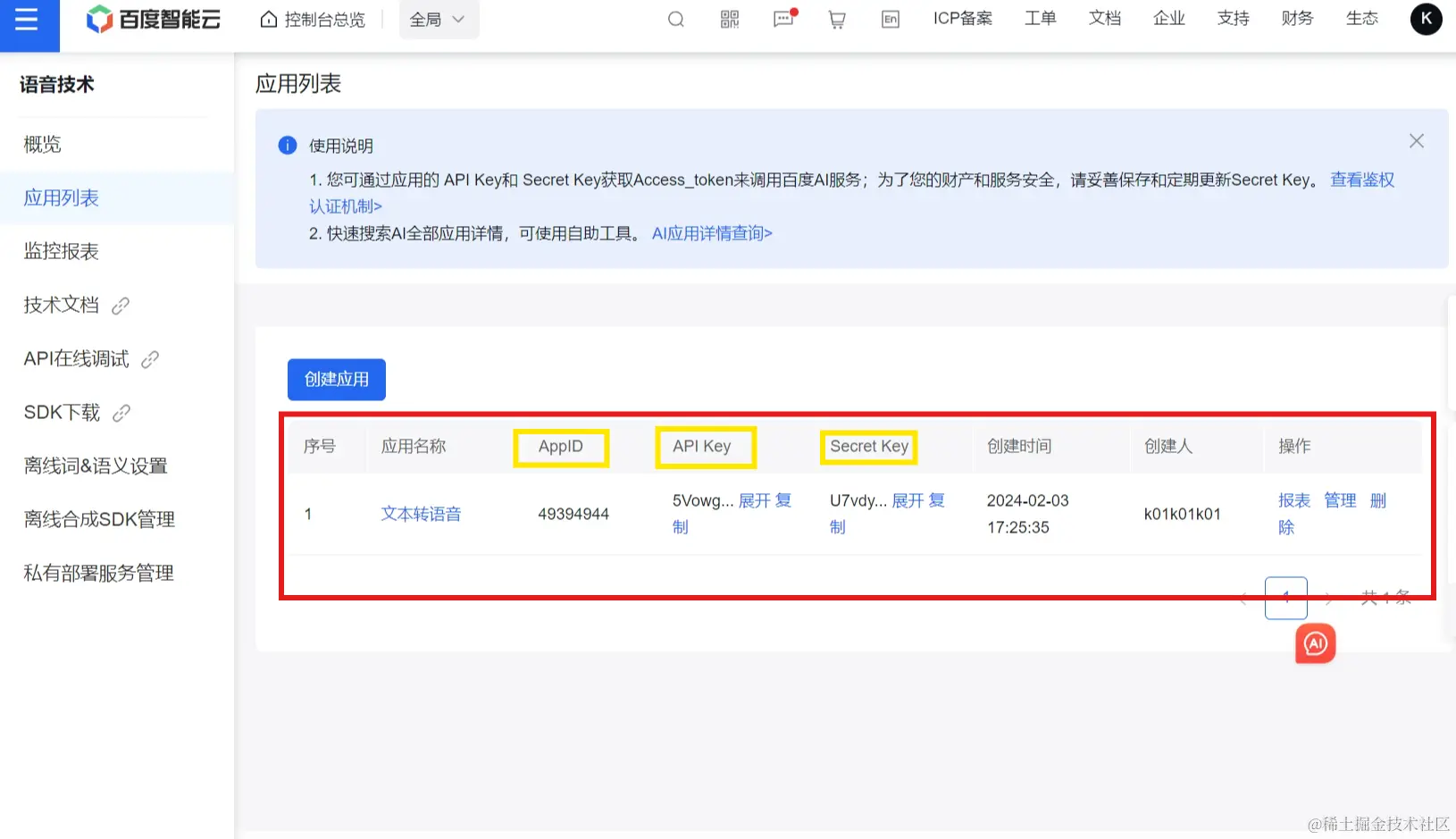Image resolution: width=1456 pixels, height=839 pixels.
Task: Open 报表 for 文本转语音 app
Action: (1294, 500)
